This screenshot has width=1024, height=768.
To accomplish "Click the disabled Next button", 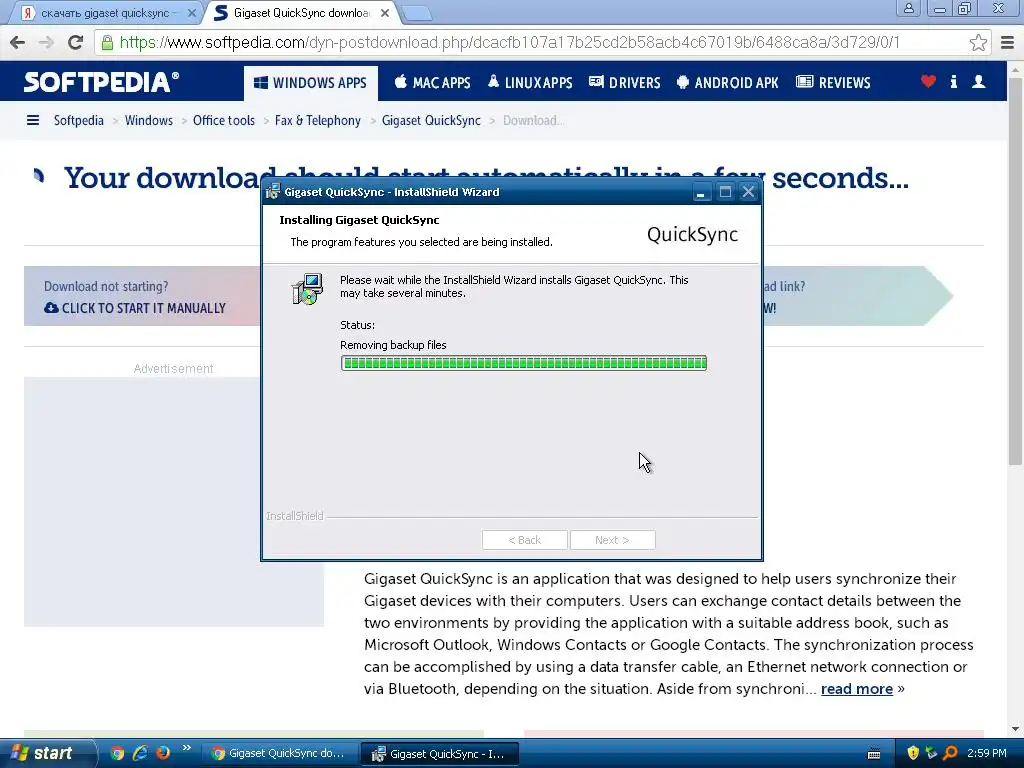I will click(613, 540).
